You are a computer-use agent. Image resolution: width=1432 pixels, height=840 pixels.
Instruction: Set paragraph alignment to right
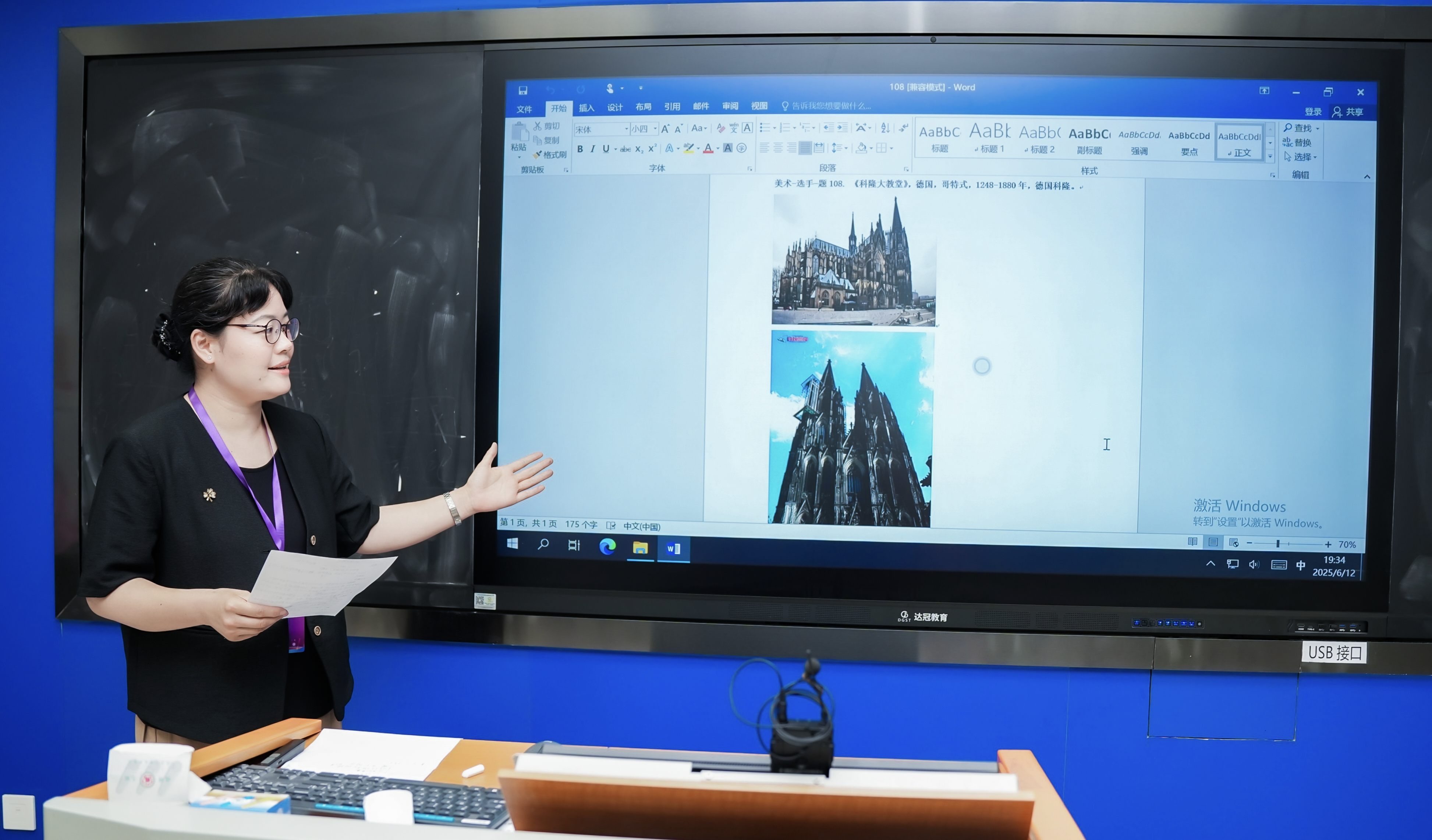(x=791, y=148)
